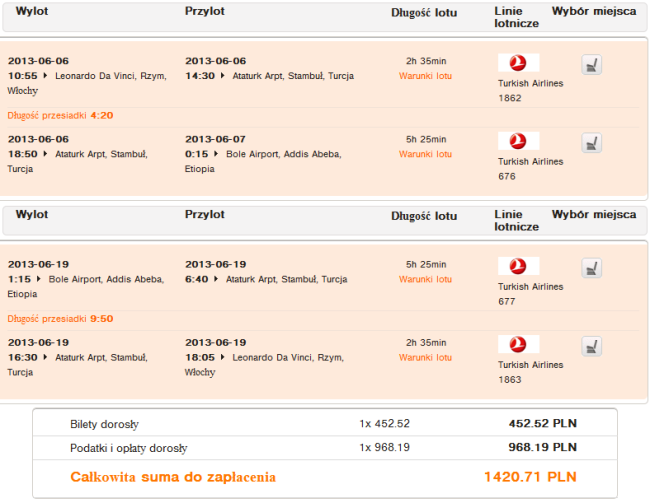650x503 pixels.
Task: Select seat for Turkish Airlines flight 1863
Action: click(x=591, y=346)
